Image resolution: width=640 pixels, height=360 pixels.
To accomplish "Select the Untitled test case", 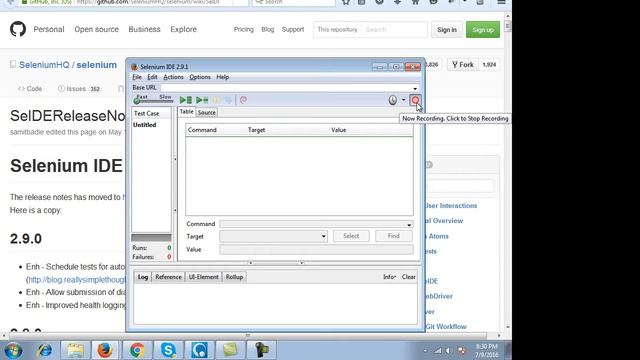I will tap(144, 125).
